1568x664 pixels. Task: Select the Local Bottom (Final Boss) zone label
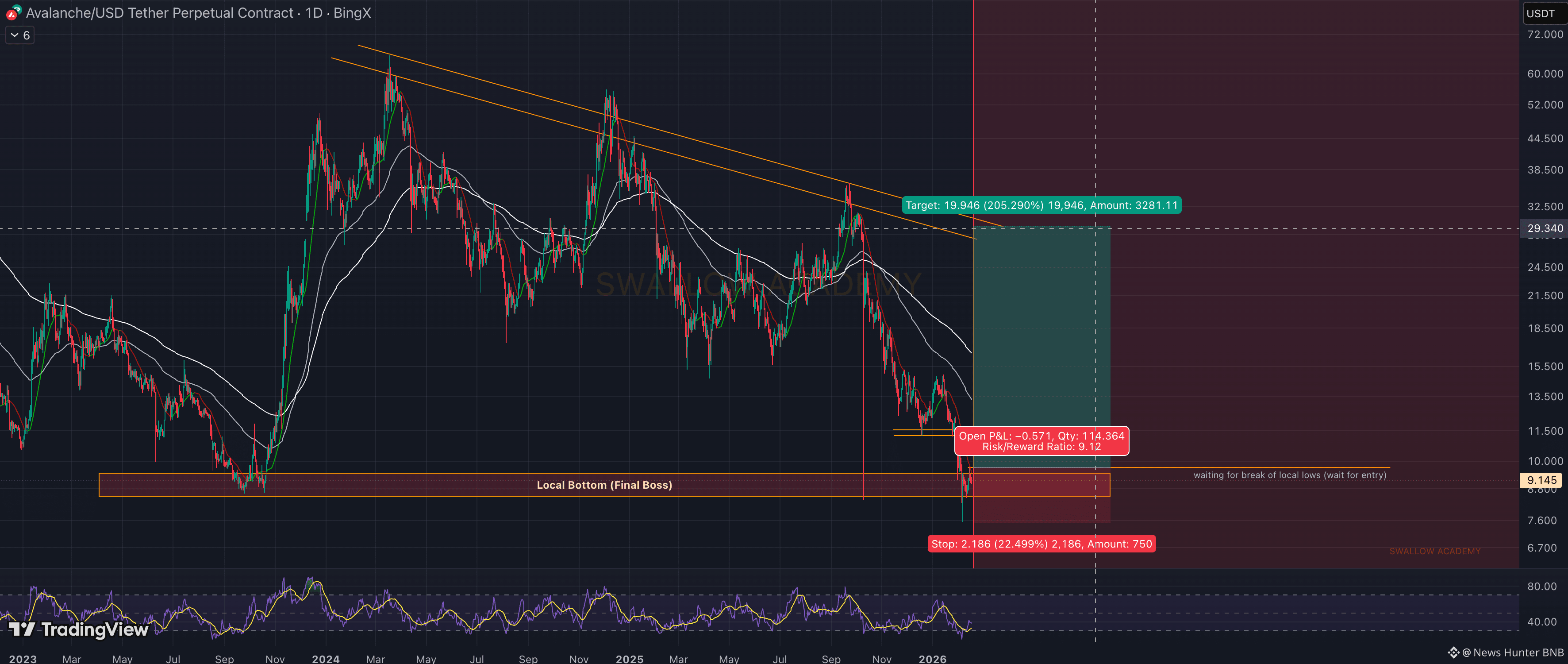click(604, 485)
